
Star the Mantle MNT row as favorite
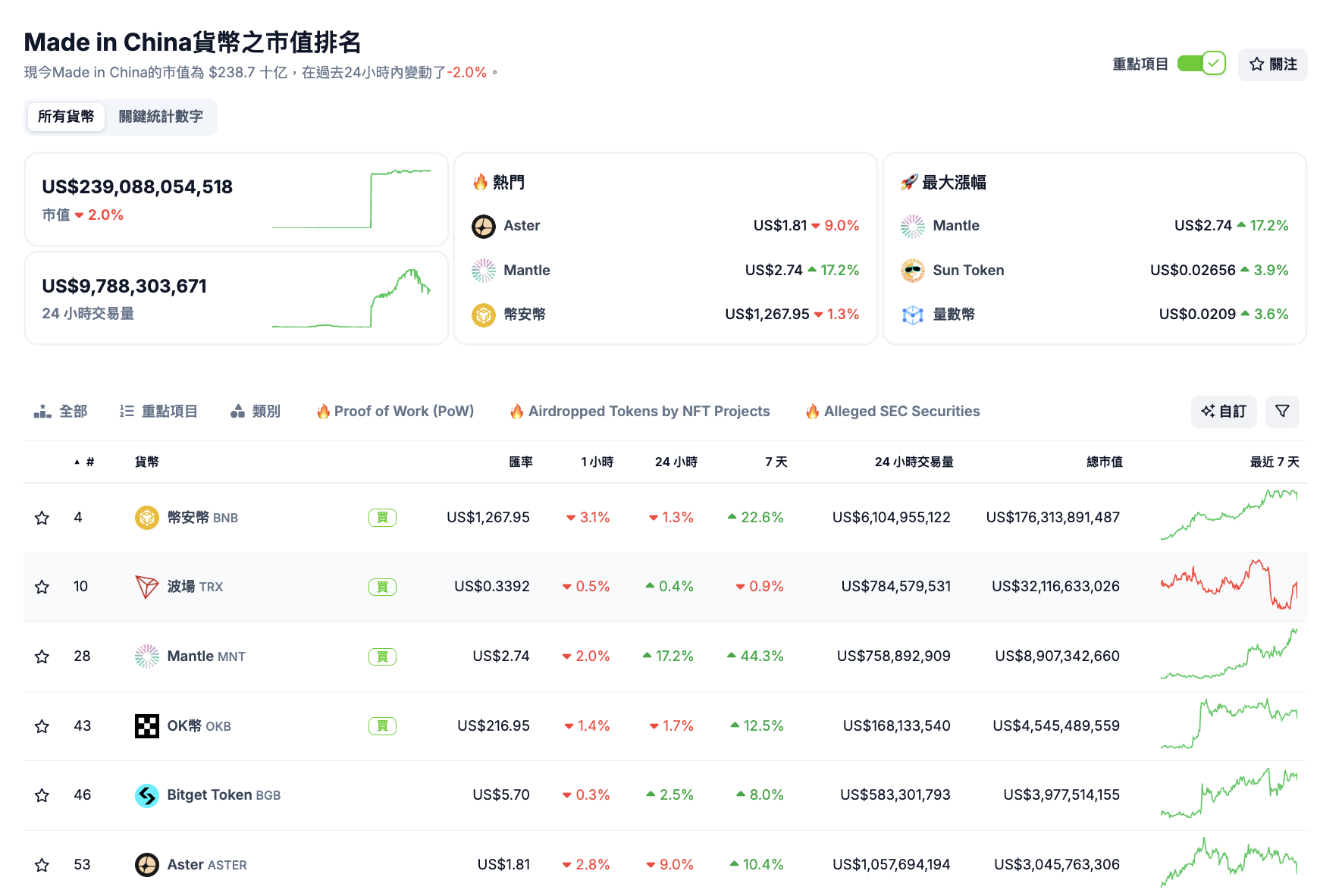click(42, 656)
